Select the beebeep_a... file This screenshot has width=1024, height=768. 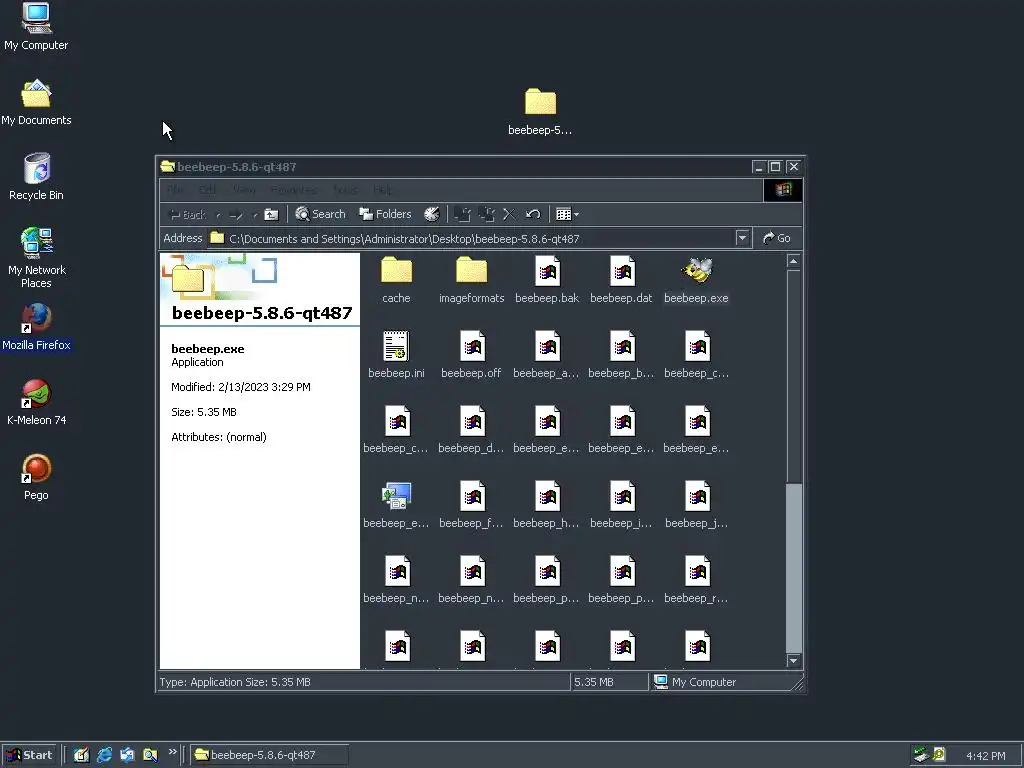click(547, 355)
